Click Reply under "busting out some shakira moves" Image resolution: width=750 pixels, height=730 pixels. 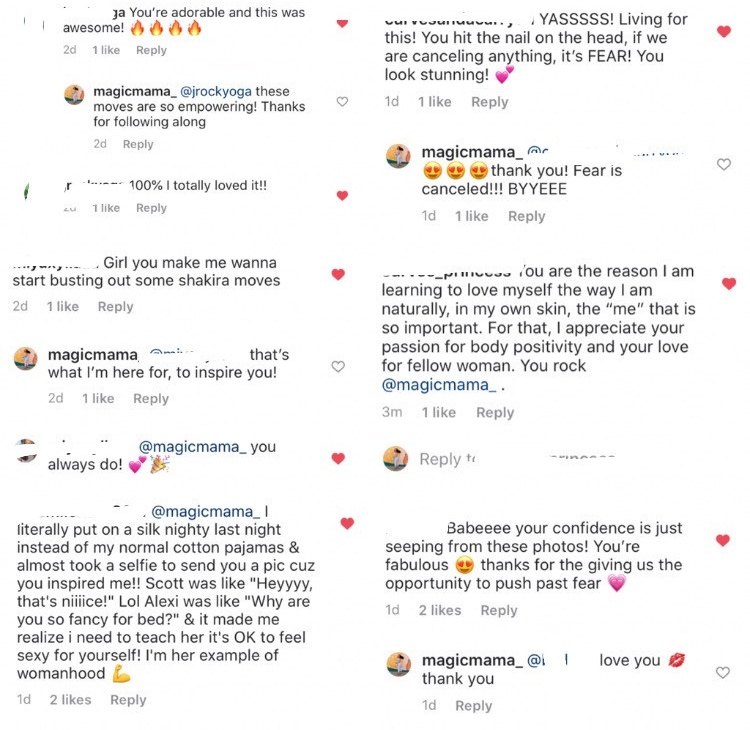click(115, 307)
